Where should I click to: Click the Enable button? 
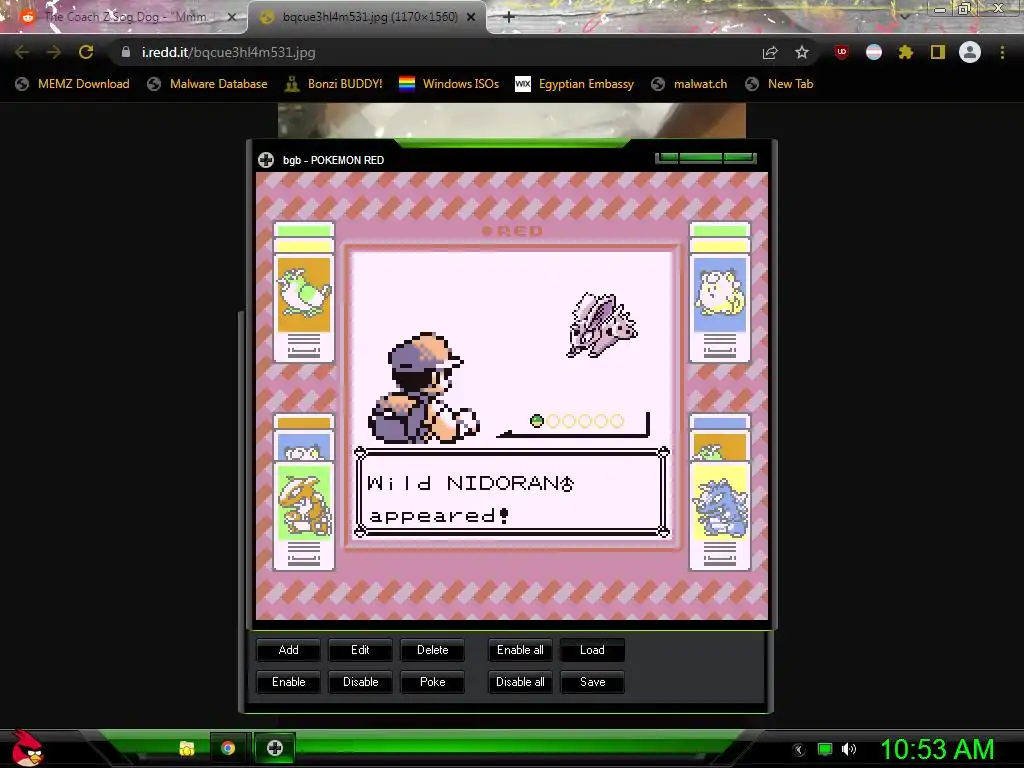pos(288,682)
